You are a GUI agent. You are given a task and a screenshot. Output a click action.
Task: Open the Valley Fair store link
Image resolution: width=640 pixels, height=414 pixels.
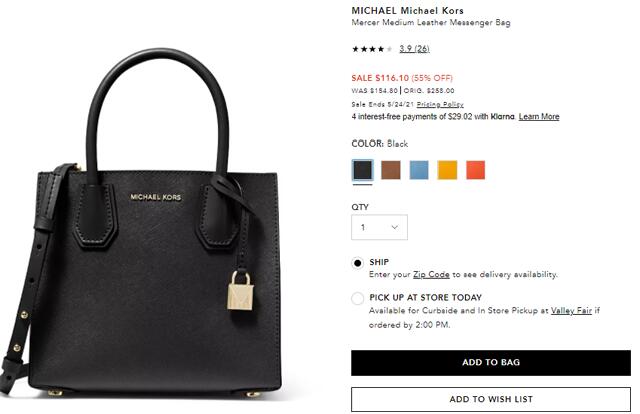click(x=572, y=311)
